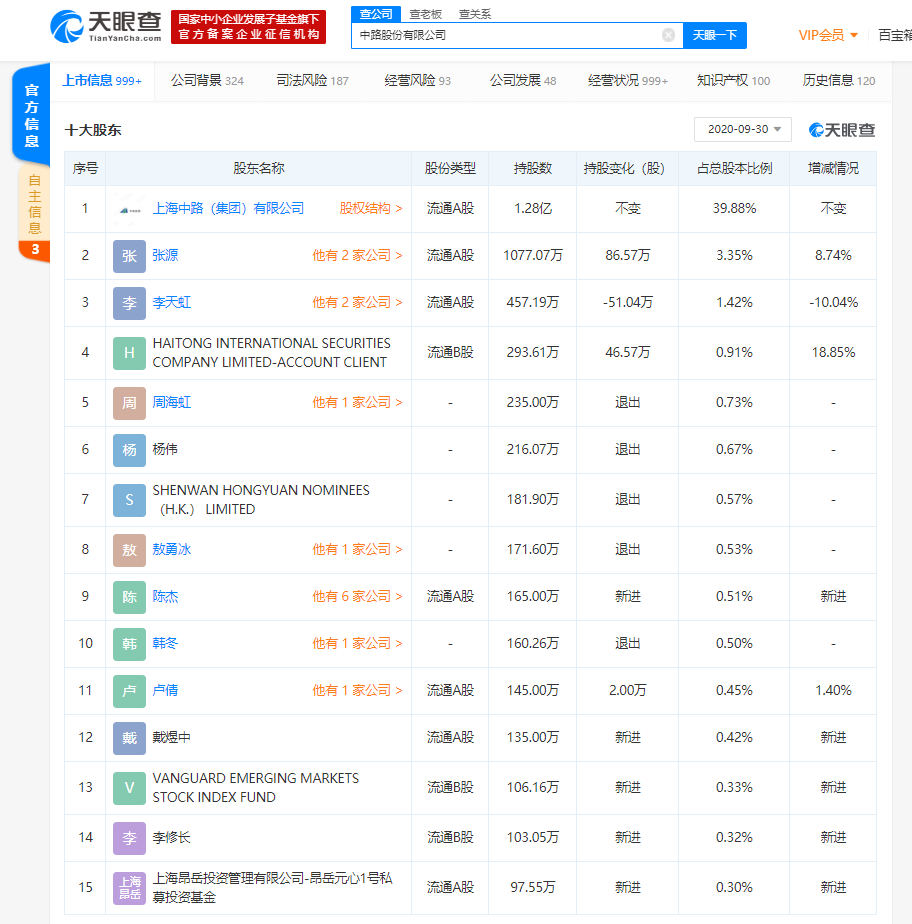Open the 公司背景 324 tab
Viewport: 912px width, 924px height.
(x=207, y=81)
